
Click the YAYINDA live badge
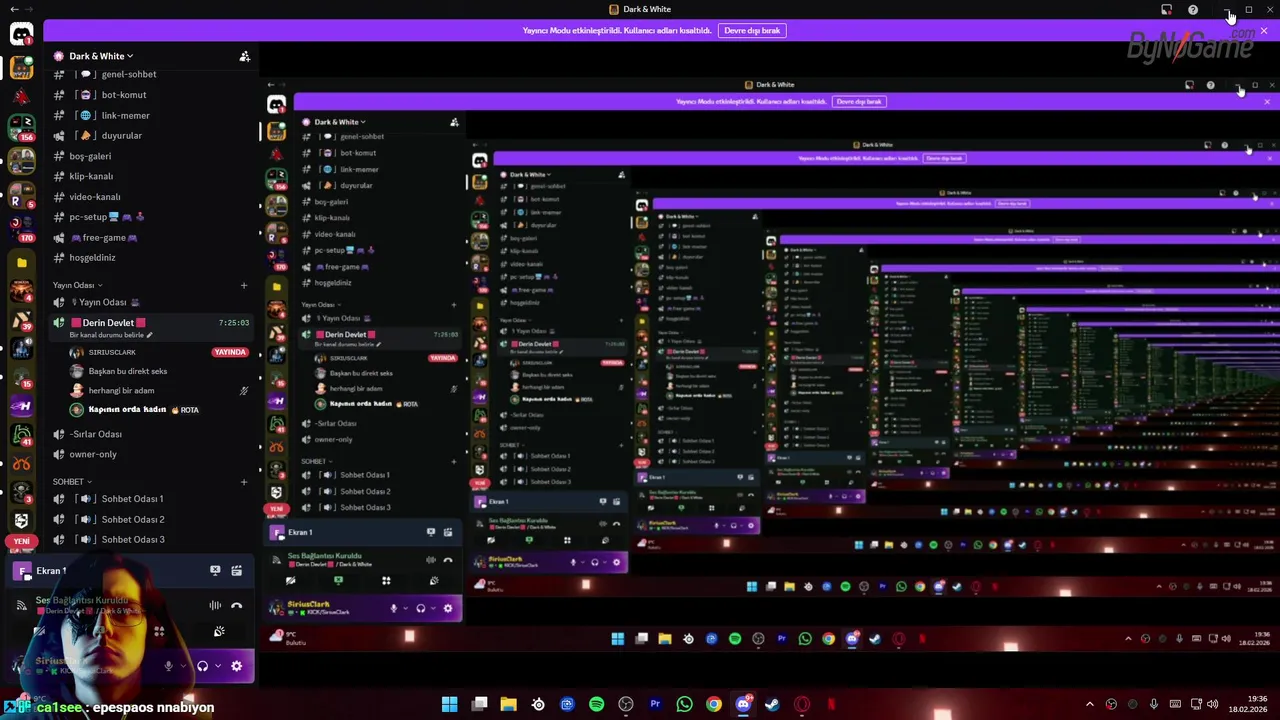[x=230, y=352]
